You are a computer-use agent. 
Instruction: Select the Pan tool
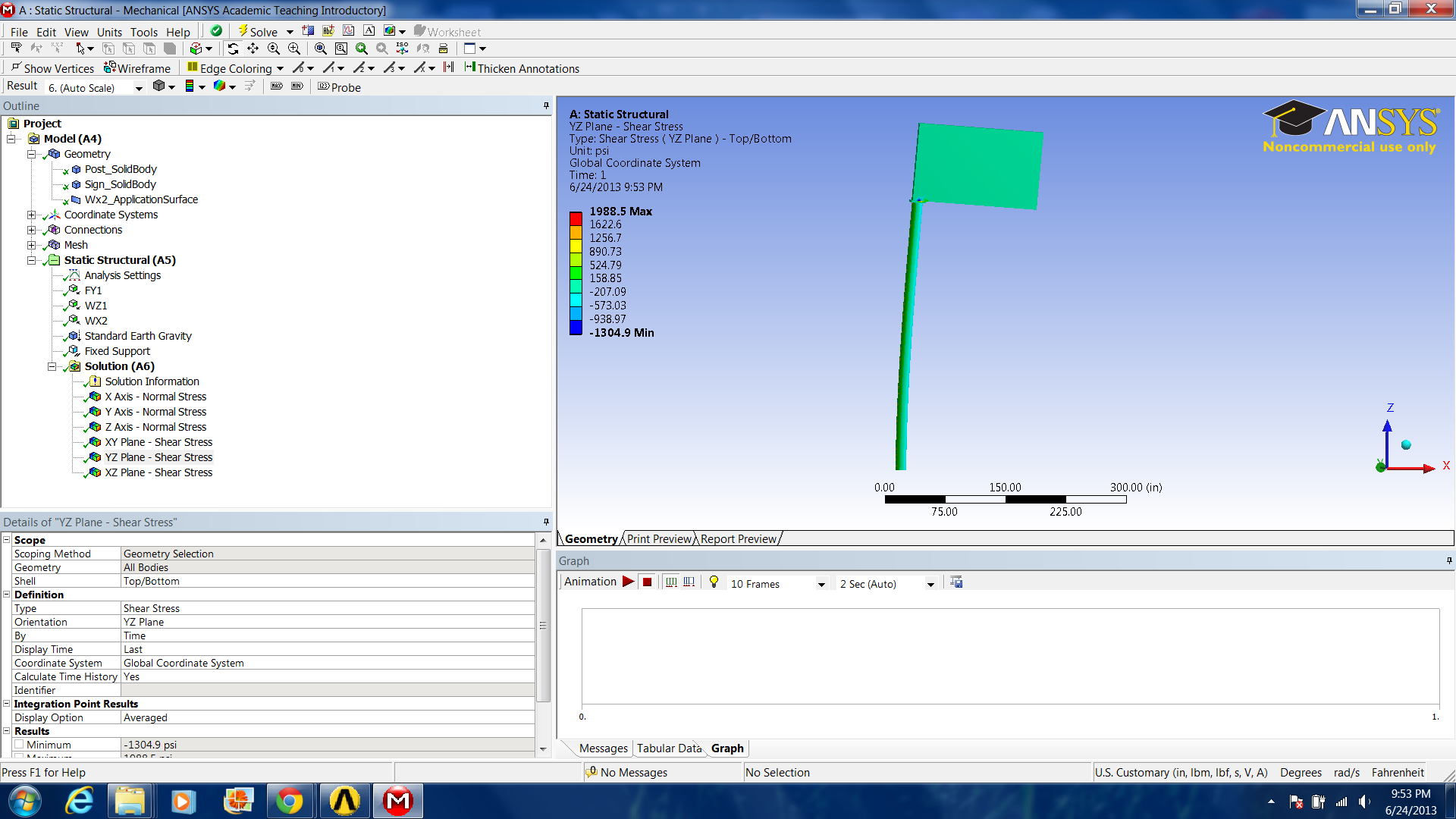coord(253,49)
